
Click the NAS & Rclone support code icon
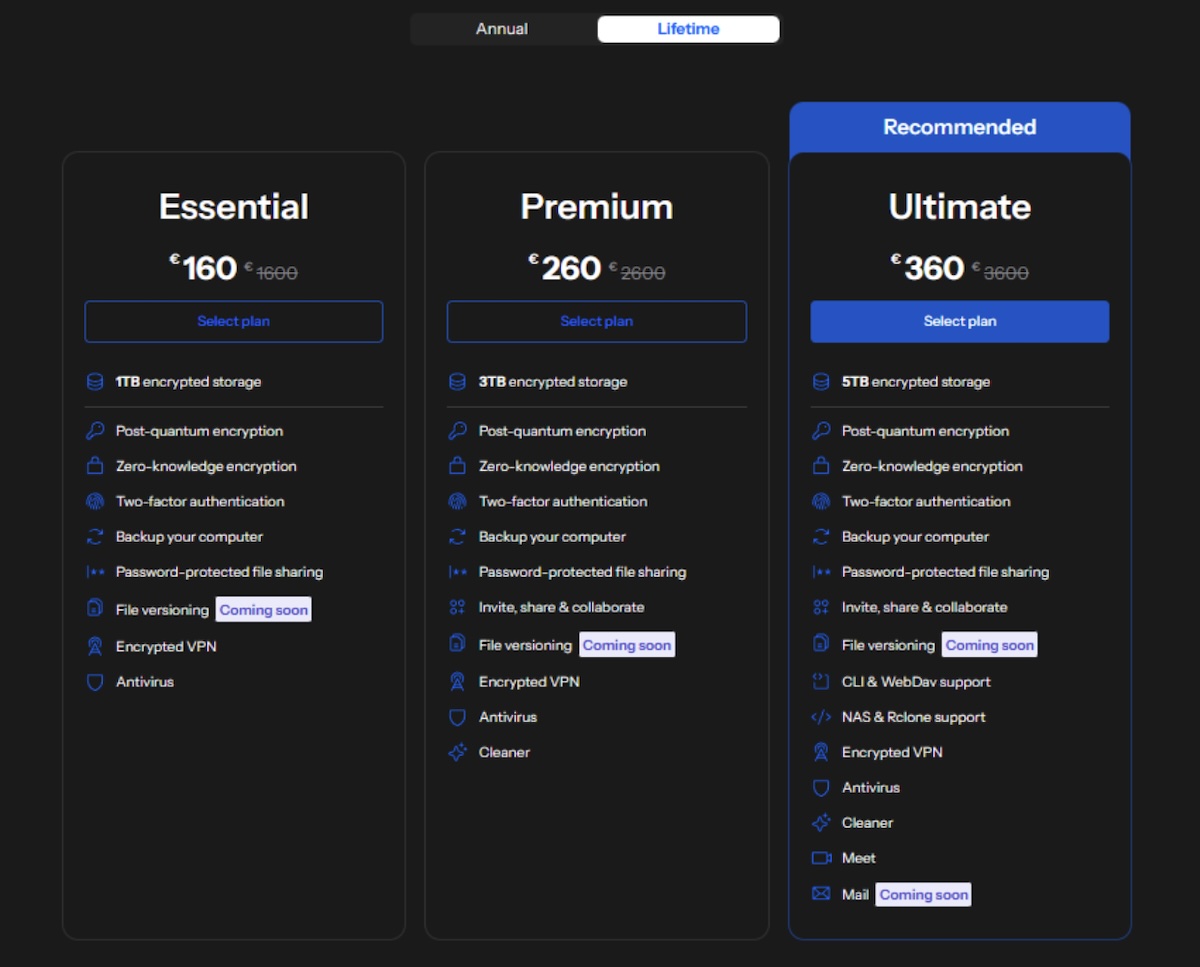click(821, 717)
